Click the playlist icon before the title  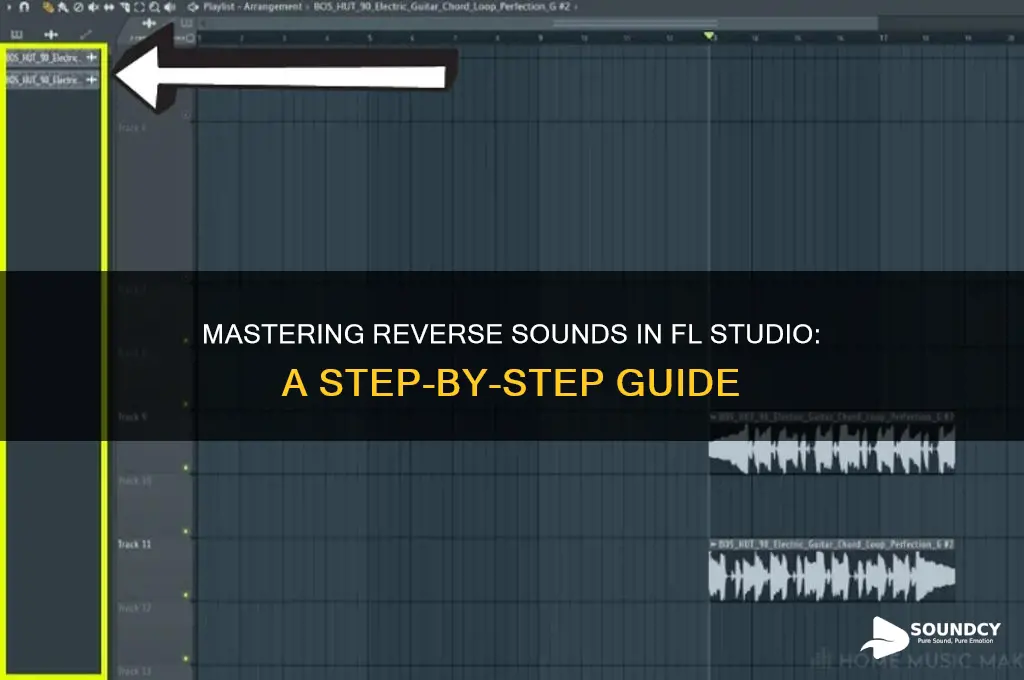pyautogui.click(x=193, y=7)
